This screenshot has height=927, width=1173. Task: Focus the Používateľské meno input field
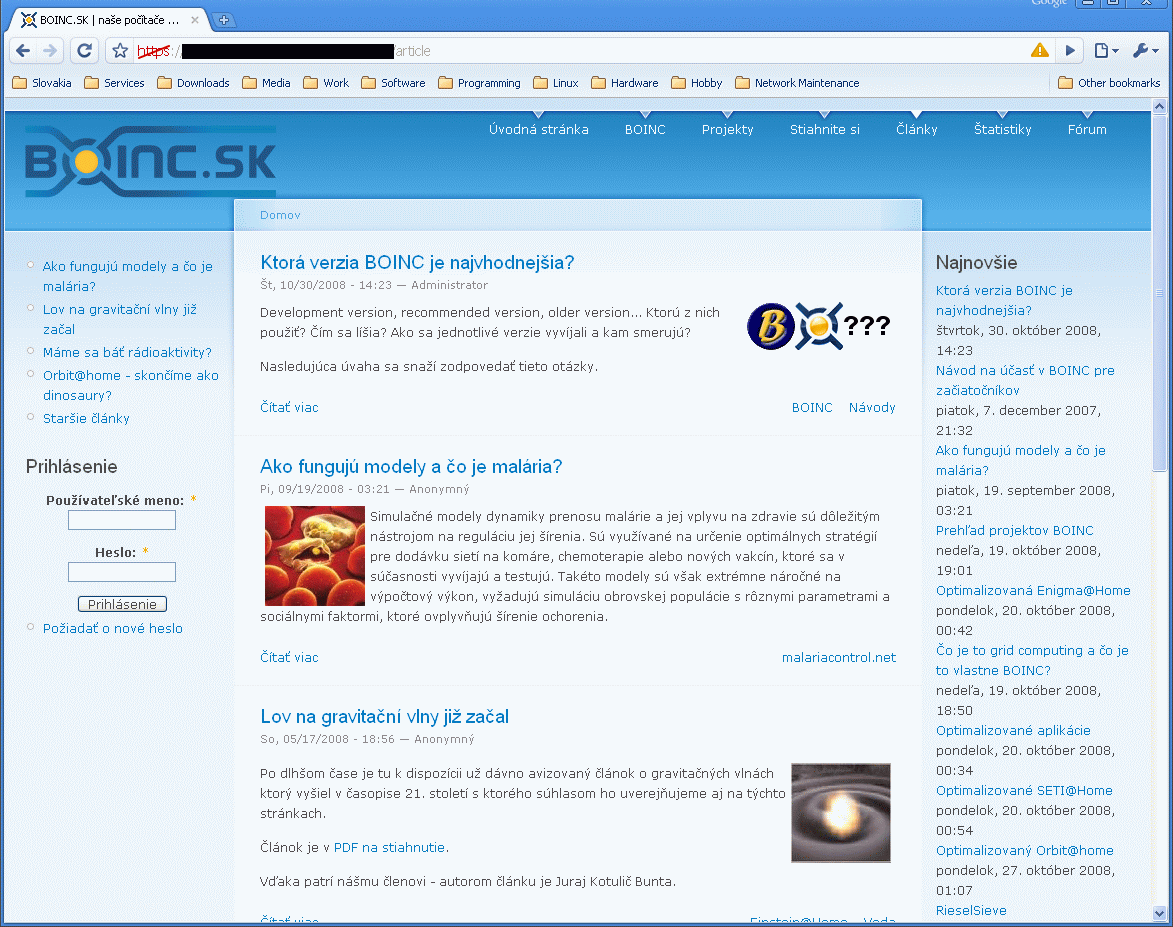[122, 520]
